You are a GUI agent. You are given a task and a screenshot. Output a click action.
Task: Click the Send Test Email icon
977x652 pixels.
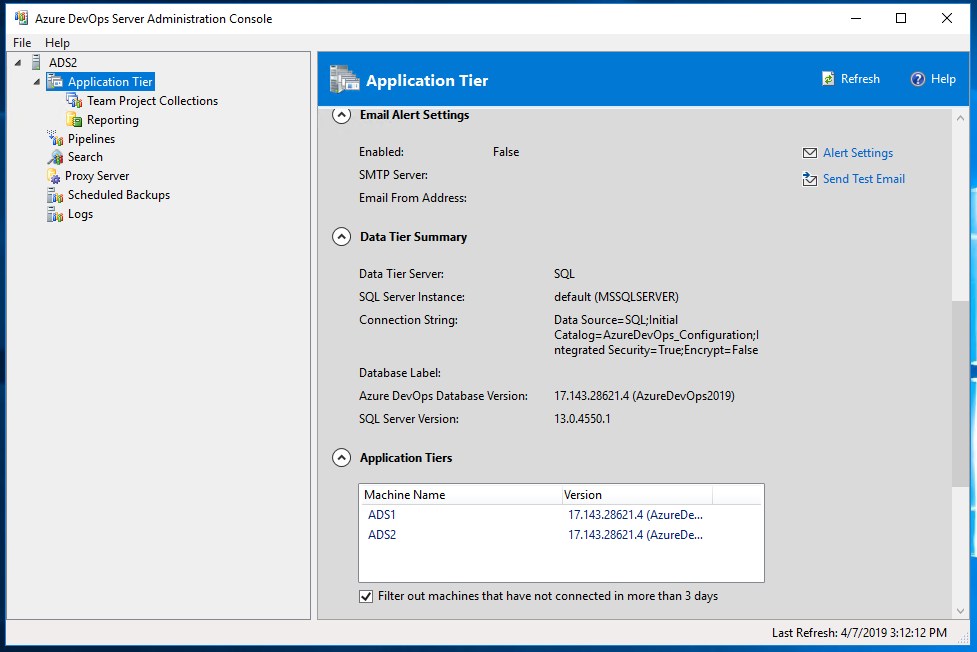click(809, 179)
